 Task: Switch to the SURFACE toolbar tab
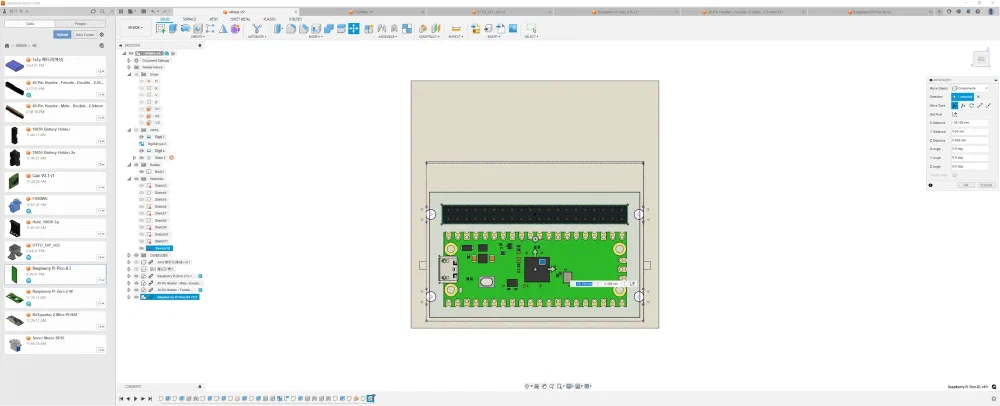pyautogui.click(x=189, y=18)
